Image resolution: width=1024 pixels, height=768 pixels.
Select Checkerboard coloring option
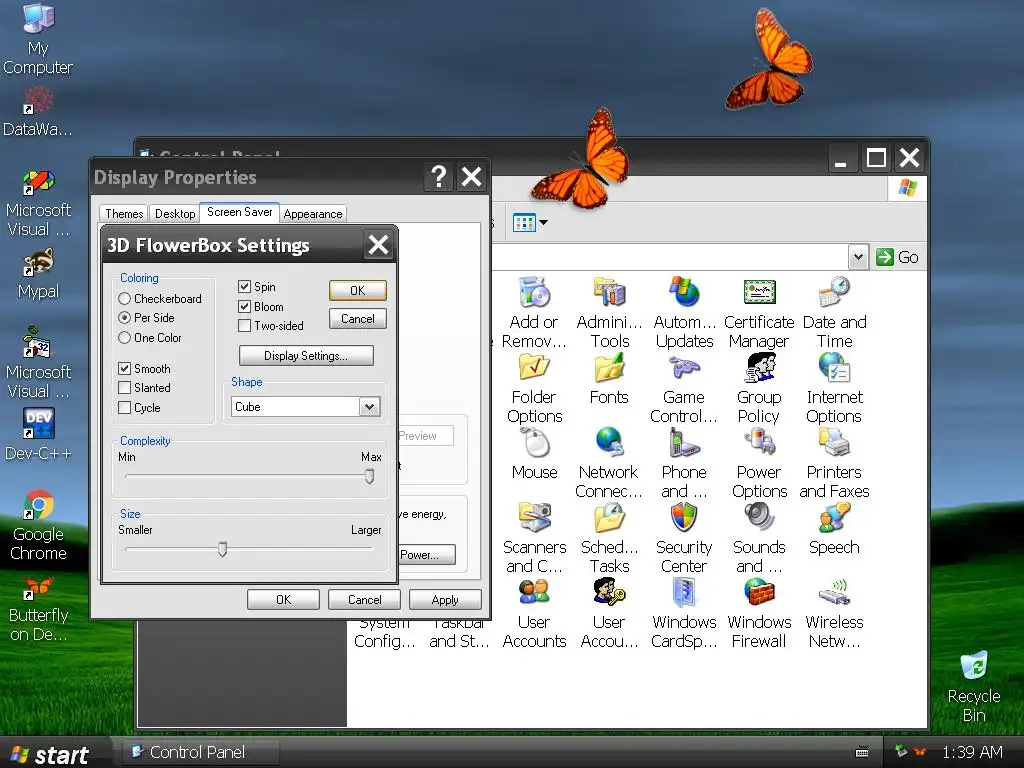pyautogui.click(x=160, y=298)
